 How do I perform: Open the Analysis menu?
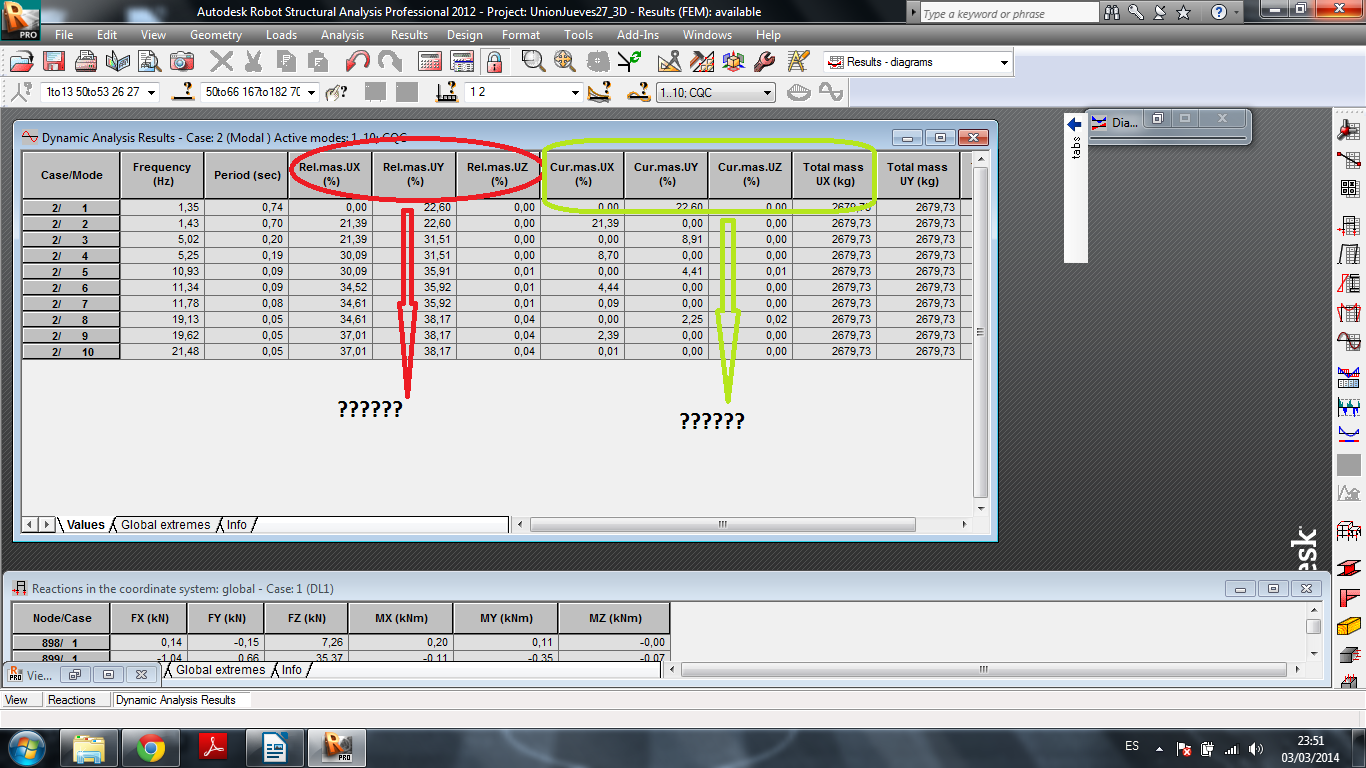(342, 34)
